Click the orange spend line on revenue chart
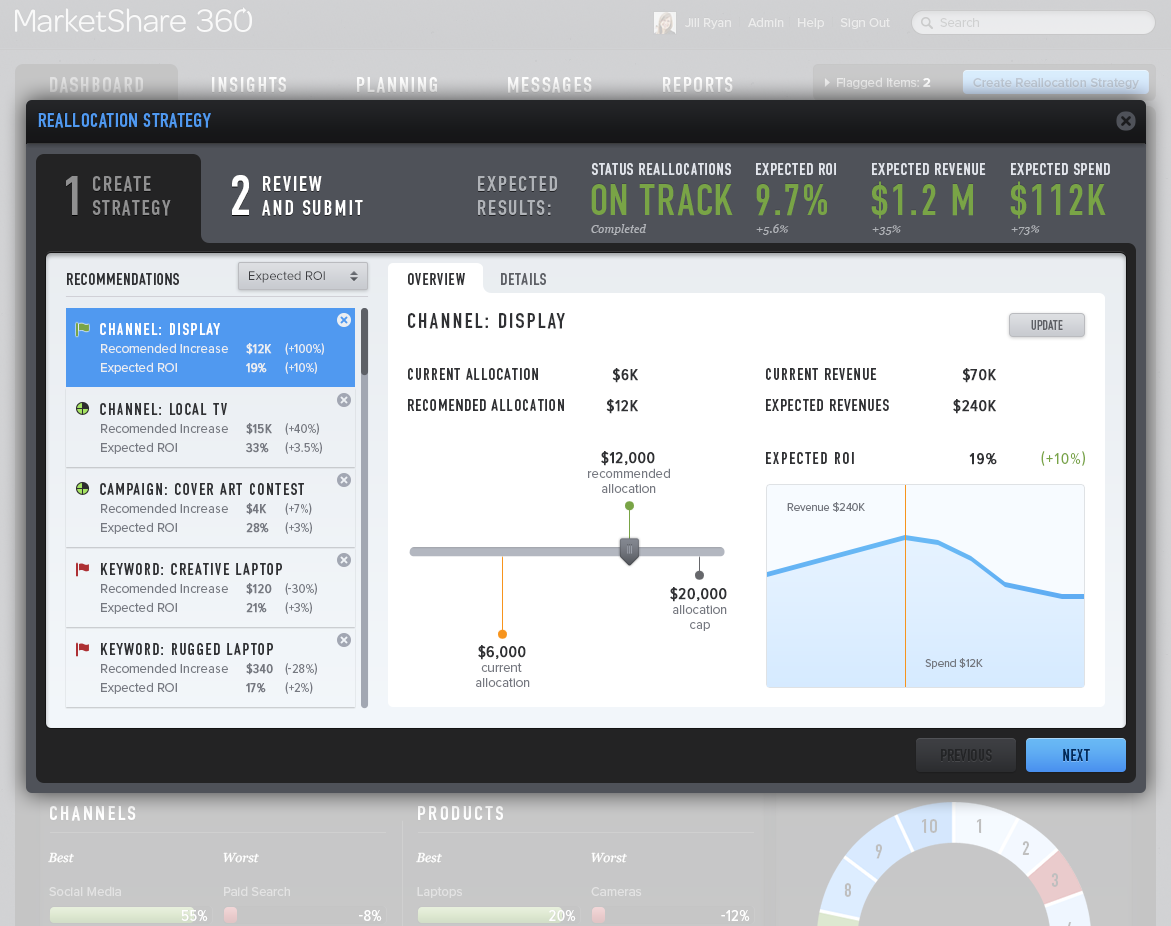 905,586
